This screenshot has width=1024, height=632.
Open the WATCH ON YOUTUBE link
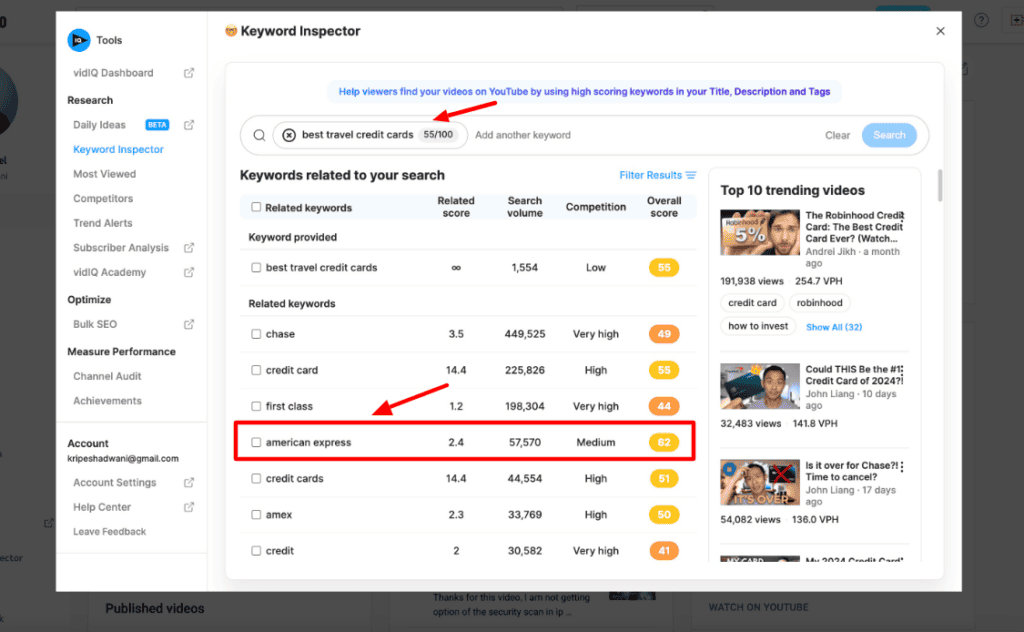click(x=761, y=606)
